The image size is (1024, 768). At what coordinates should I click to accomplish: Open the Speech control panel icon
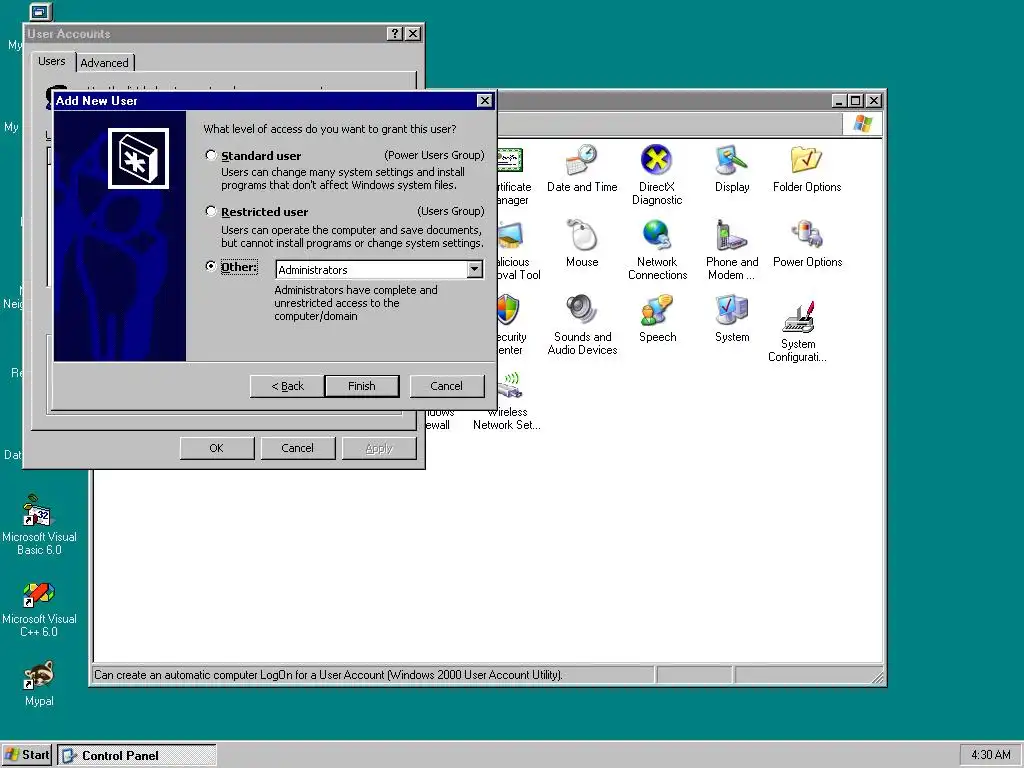pos(657,319)
